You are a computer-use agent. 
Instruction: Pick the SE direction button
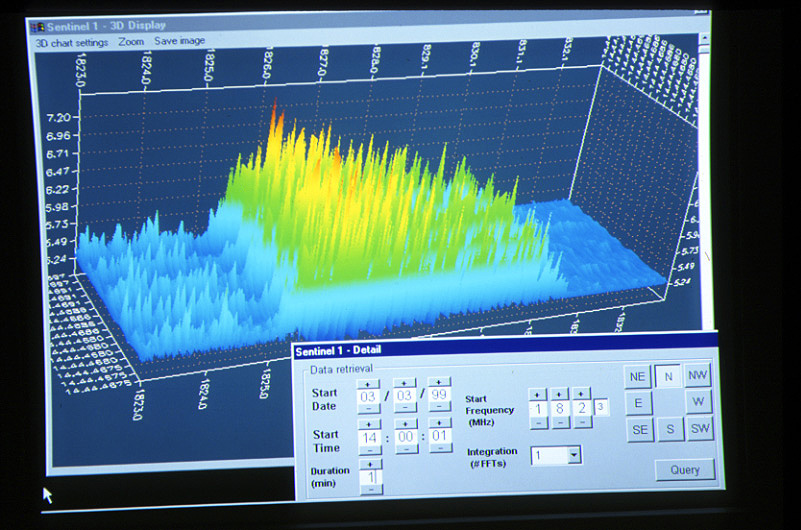point(640,430)
